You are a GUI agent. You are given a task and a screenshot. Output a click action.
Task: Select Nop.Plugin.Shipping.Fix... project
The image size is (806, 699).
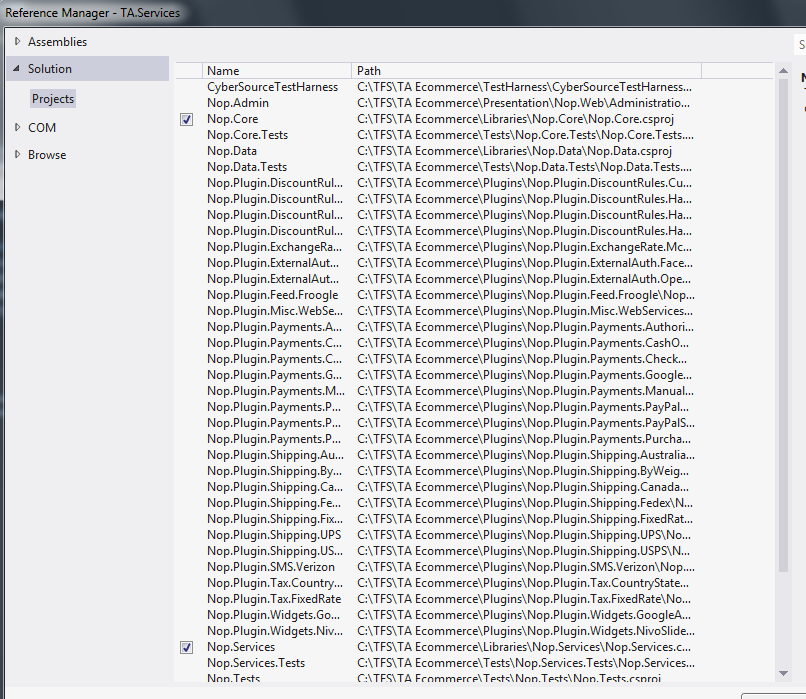tap(275, 519)
